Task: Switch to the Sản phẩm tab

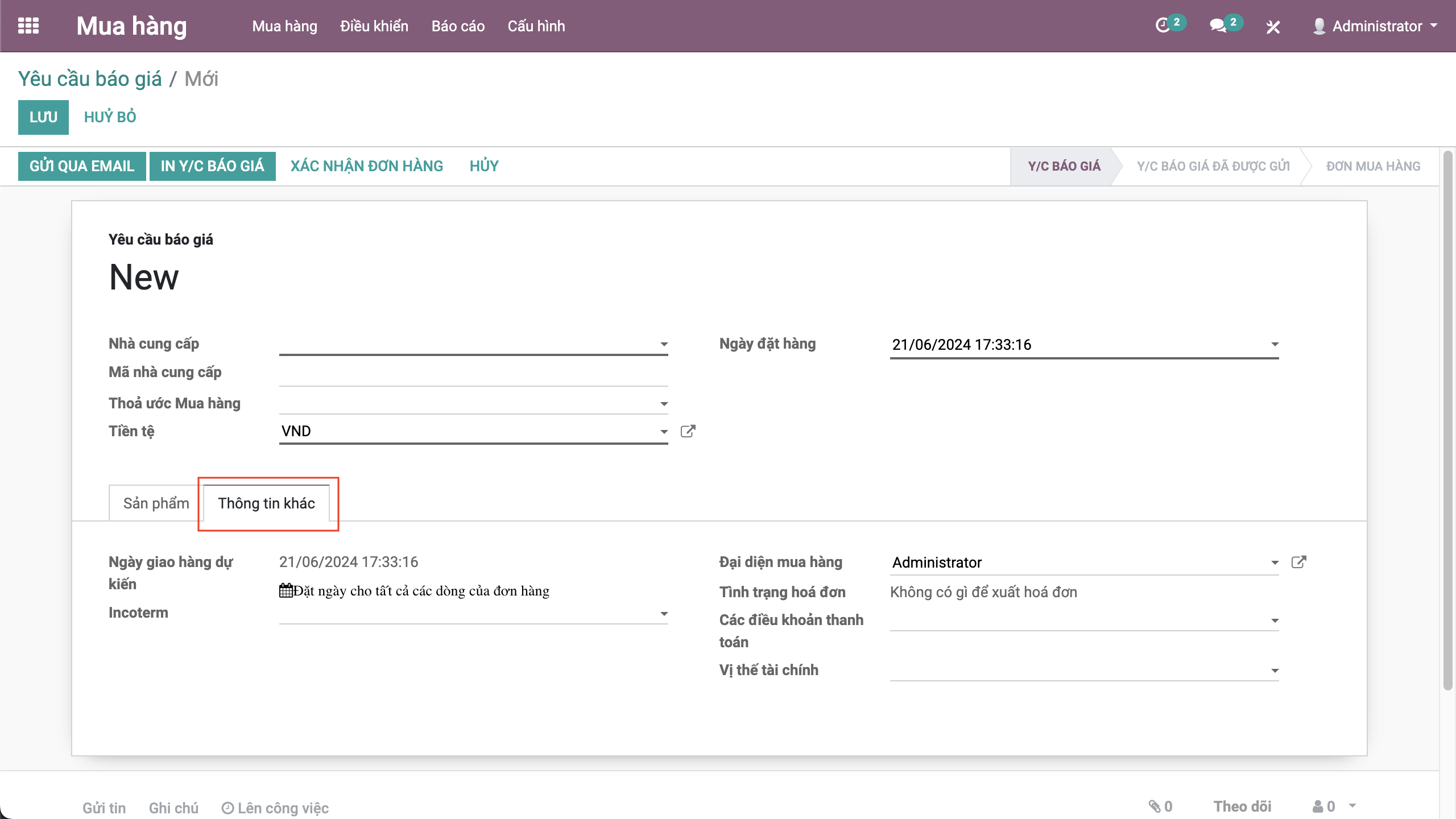Action: pyautogui.click(x=156, y=503)
